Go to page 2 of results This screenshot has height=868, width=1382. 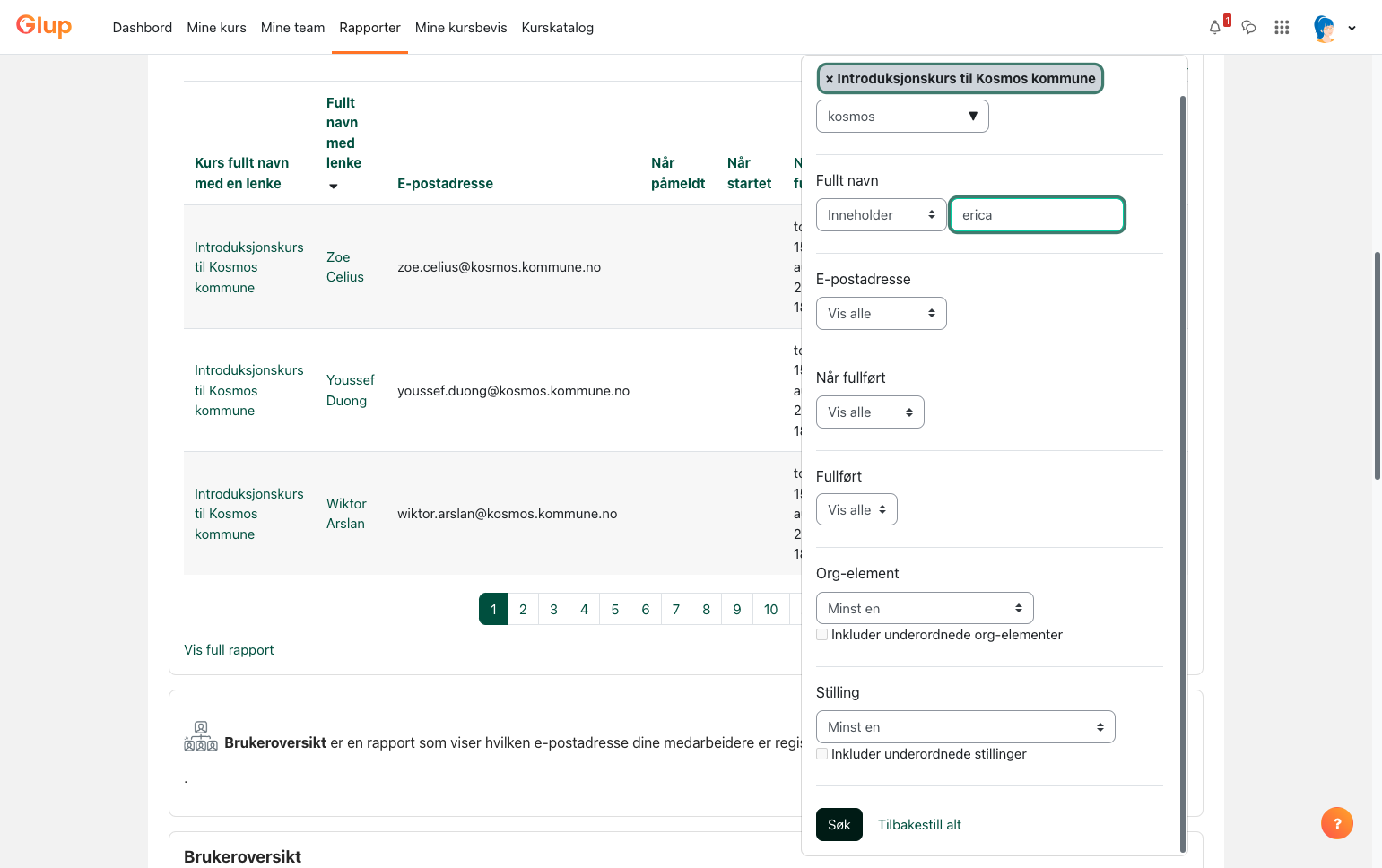click(523, 609)
